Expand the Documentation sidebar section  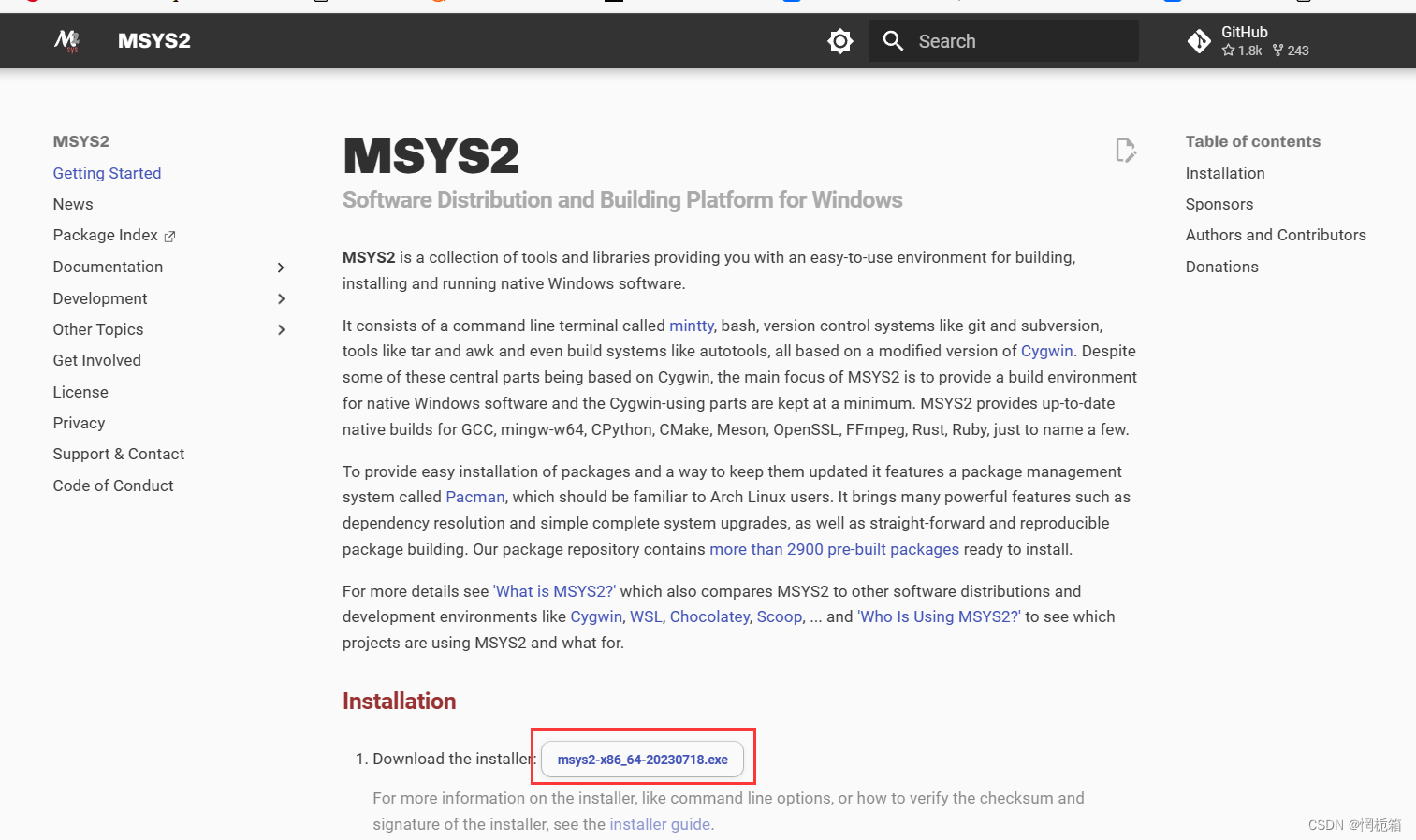281,267
